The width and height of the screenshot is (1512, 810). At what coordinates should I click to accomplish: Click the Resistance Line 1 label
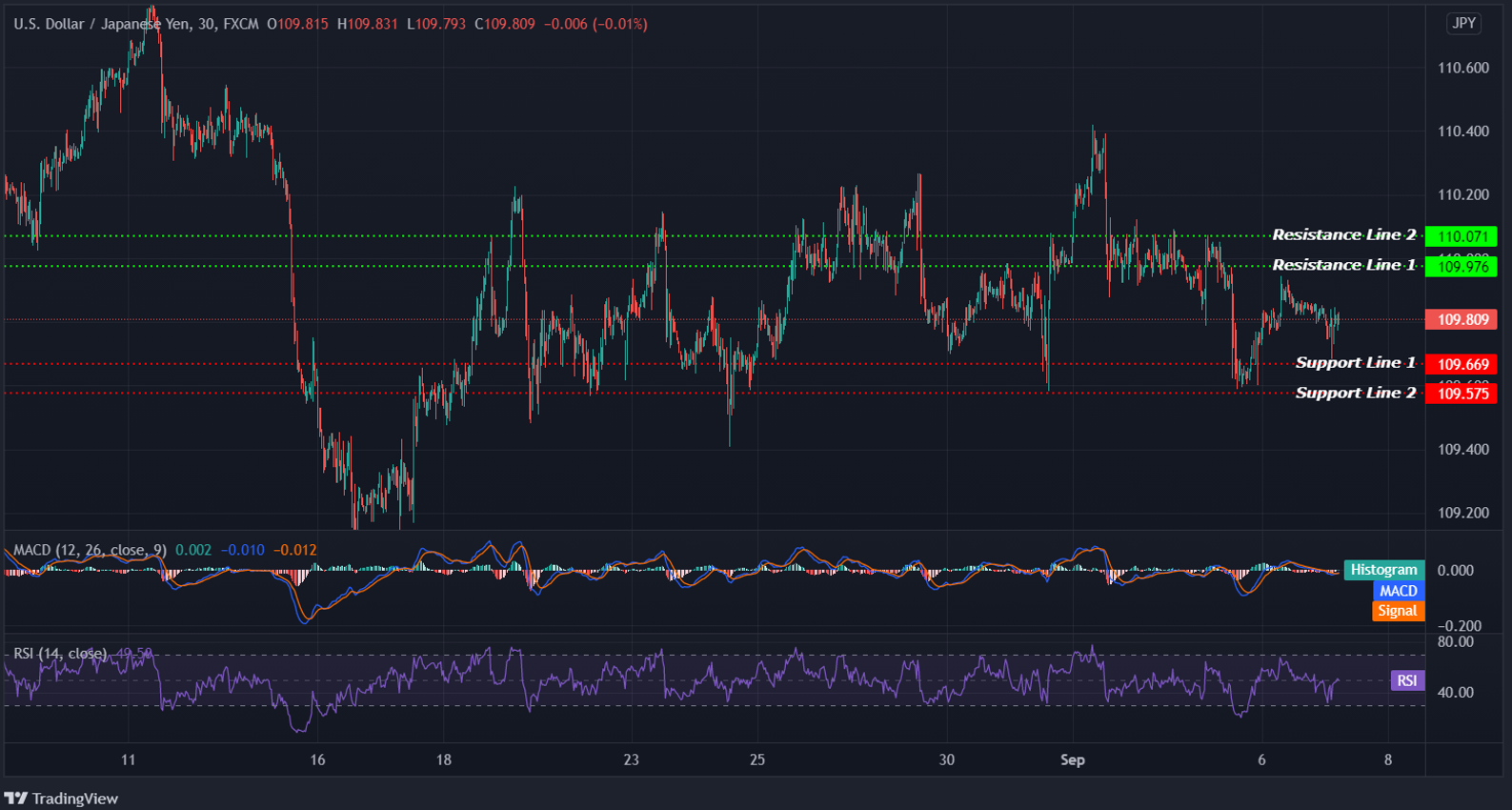click(x=1343, y=265)
